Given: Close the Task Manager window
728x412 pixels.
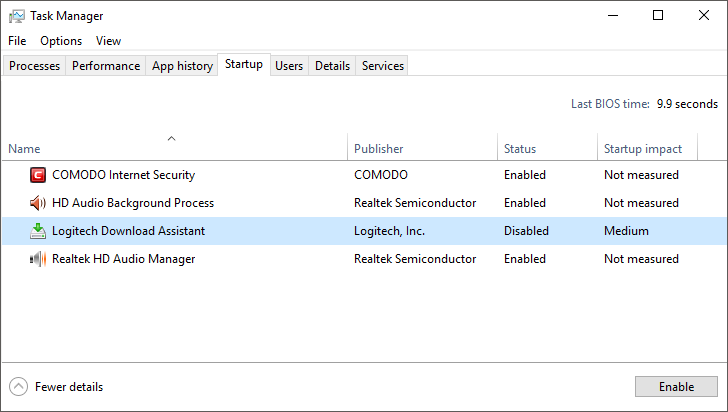Looking at the screenshot, I should (x=703, y=15).
